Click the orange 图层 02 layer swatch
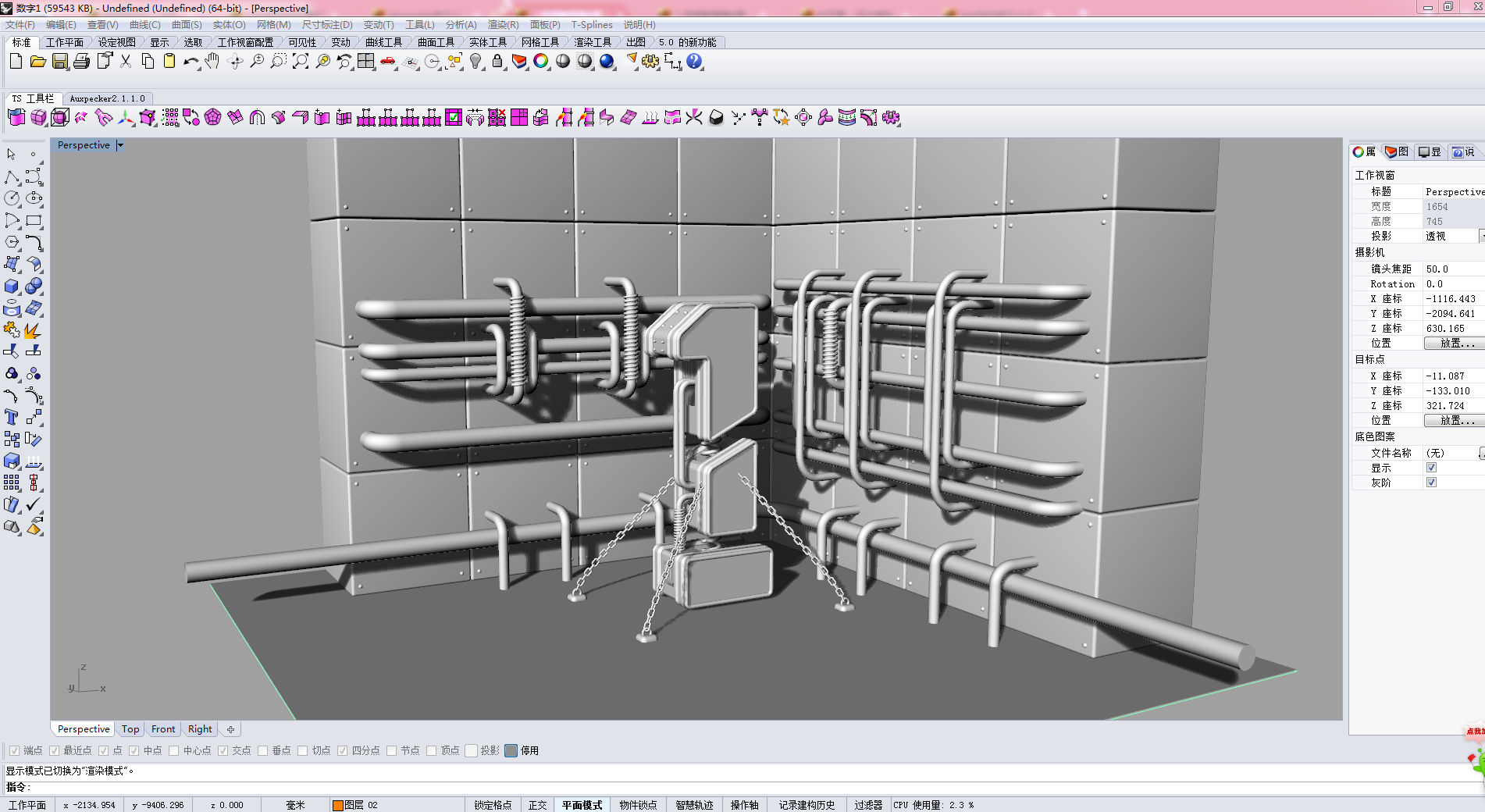The height and width of the screenshot is (812, 1485). tap(338, 805)
